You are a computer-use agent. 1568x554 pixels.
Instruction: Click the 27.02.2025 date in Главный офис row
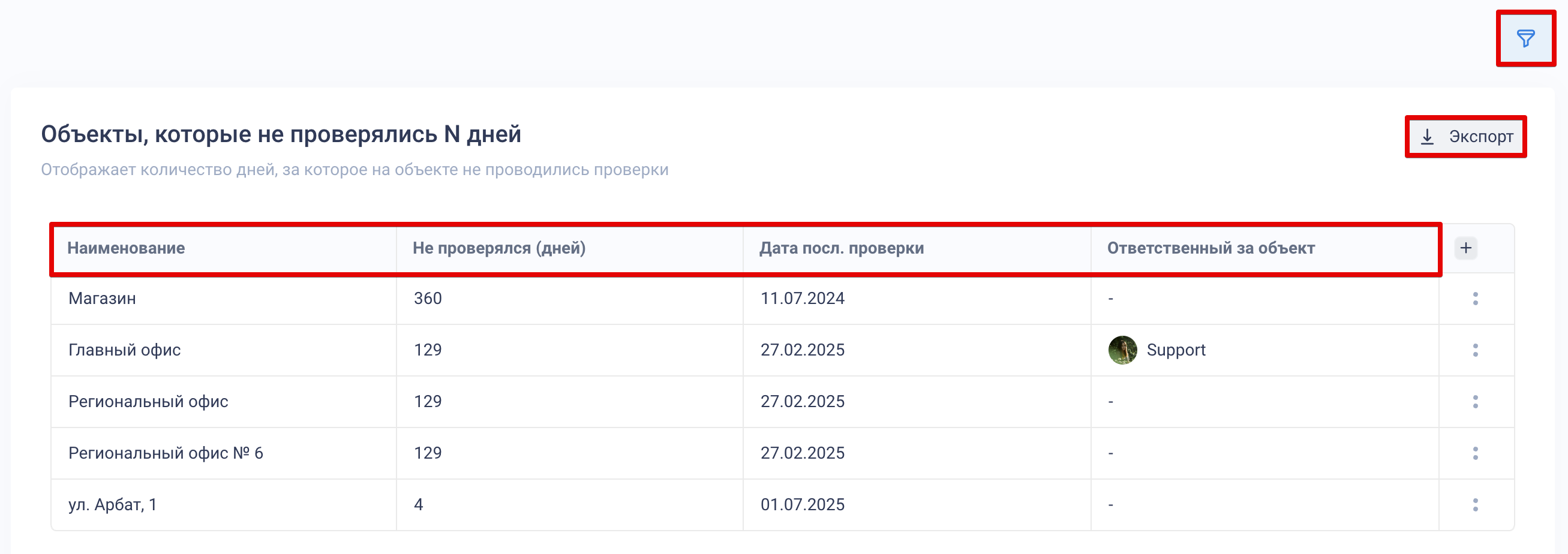coord(802,350)
